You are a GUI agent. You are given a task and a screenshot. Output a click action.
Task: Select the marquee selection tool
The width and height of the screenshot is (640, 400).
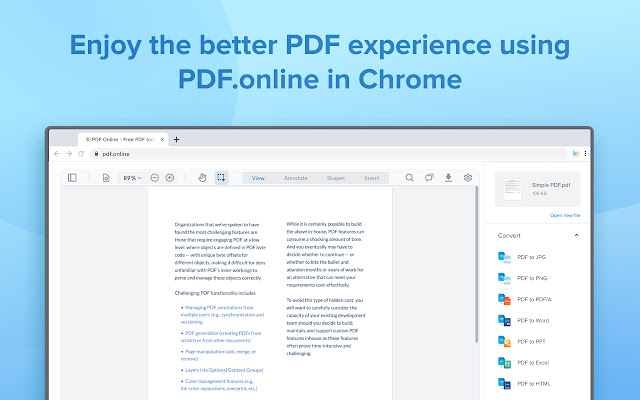pyautogui.click(x=221, y=178)
